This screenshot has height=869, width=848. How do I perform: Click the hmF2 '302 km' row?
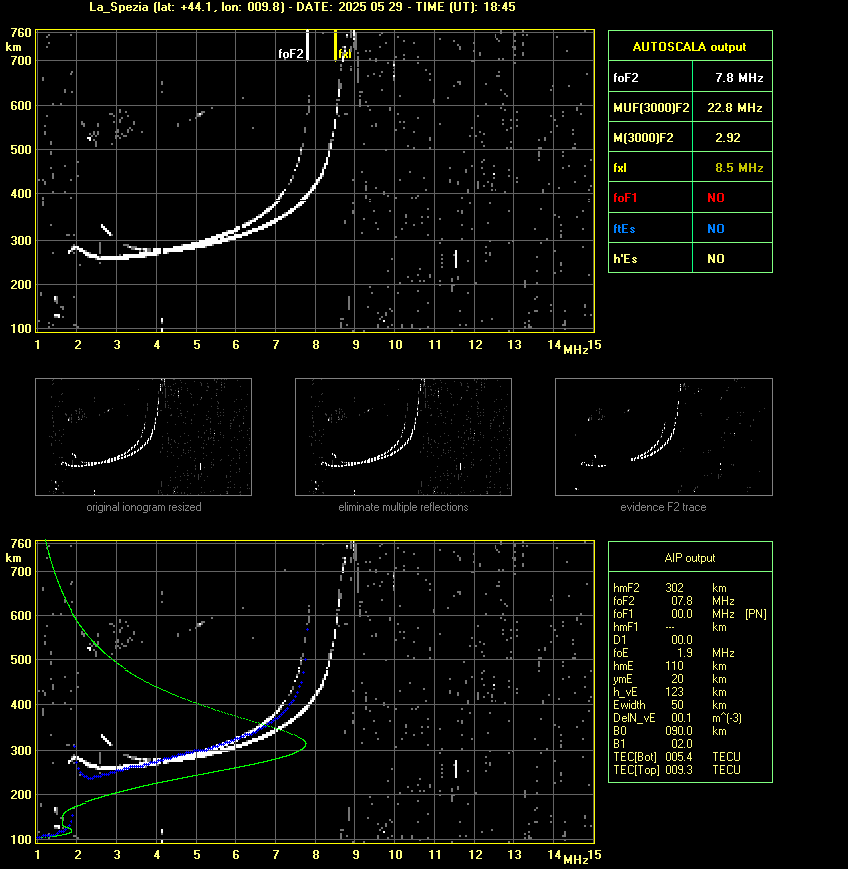pos(670,588)
